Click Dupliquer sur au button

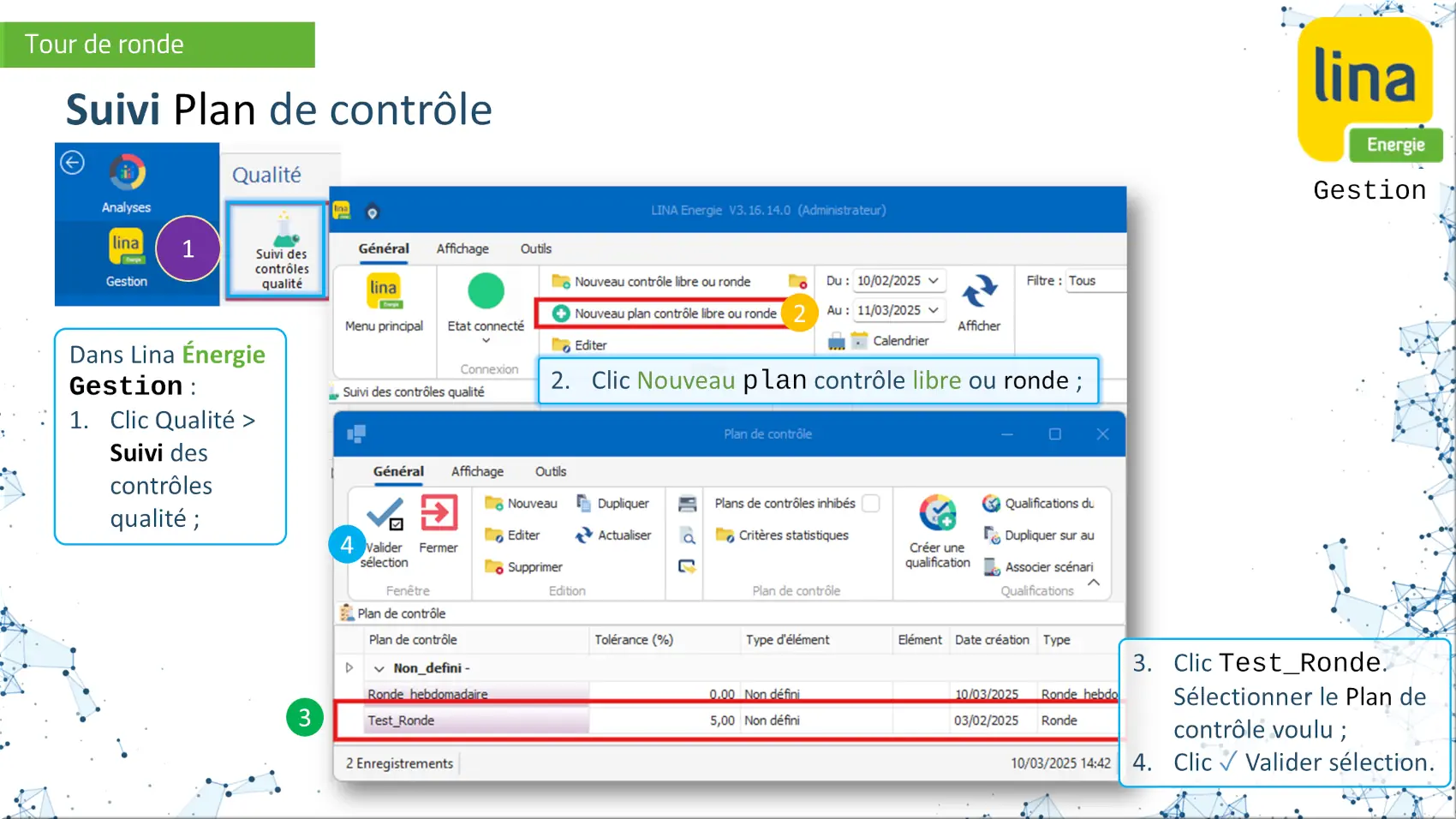coord(1039,535)
